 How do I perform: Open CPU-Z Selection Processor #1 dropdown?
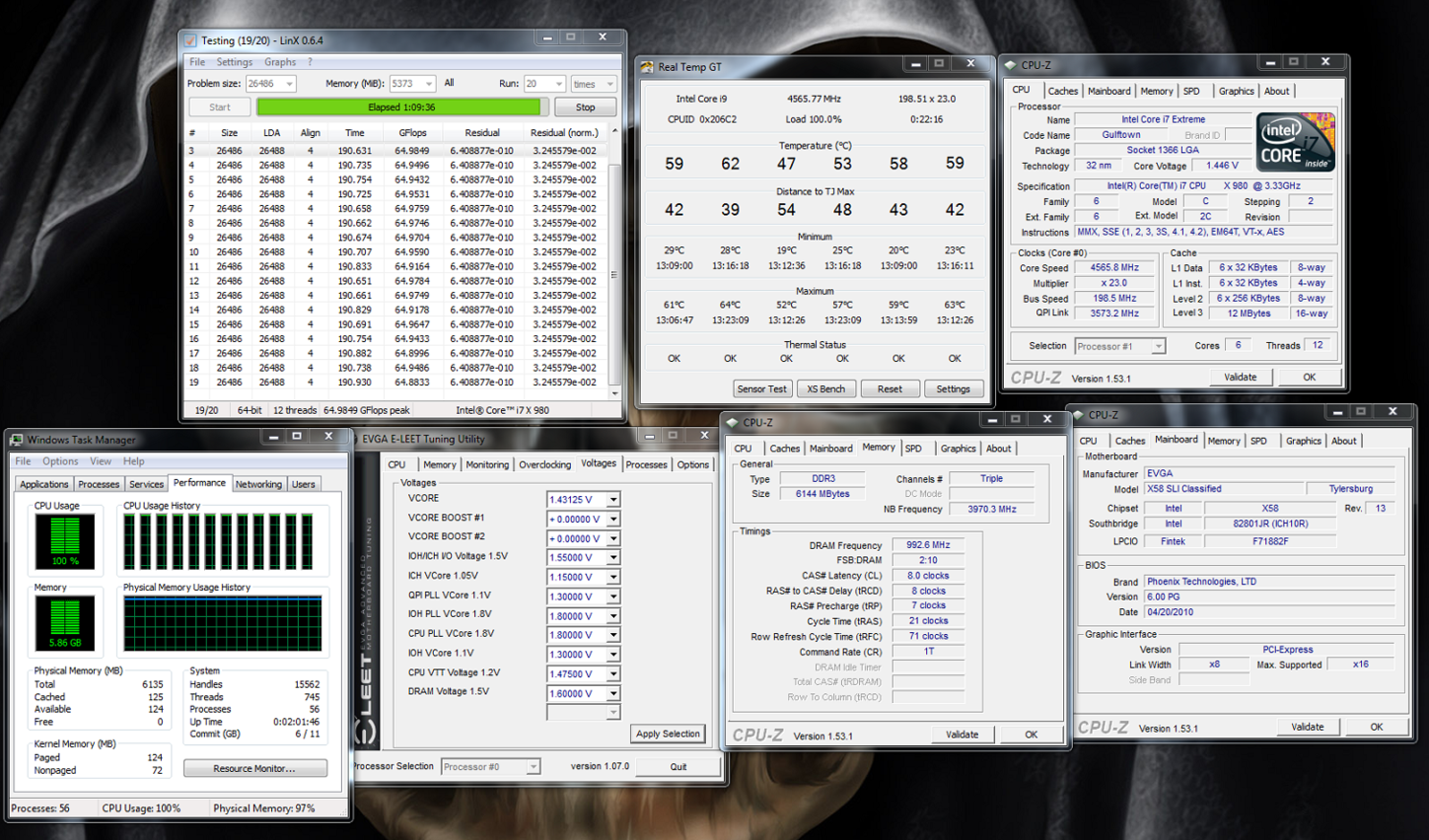[x=1158, y=346]
